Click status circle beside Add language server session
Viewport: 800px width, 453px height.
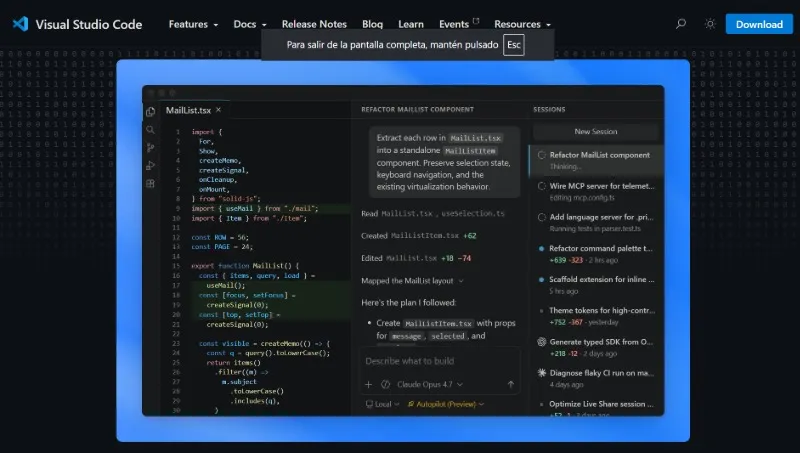pyautogui.click(x=541, y=217)
